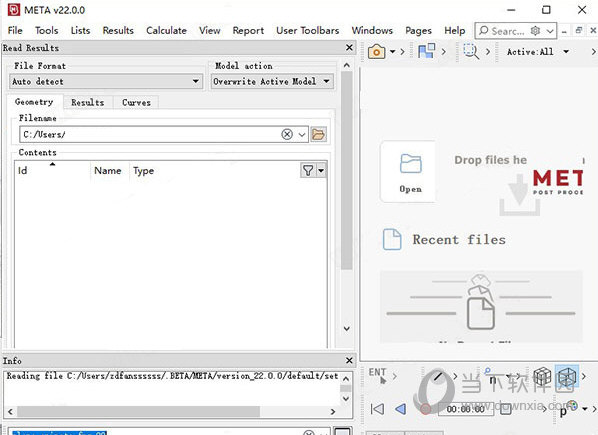The width and height of the screenshot is (598, 435).
Task: Open the View menu
Action: tap(209, 30)
